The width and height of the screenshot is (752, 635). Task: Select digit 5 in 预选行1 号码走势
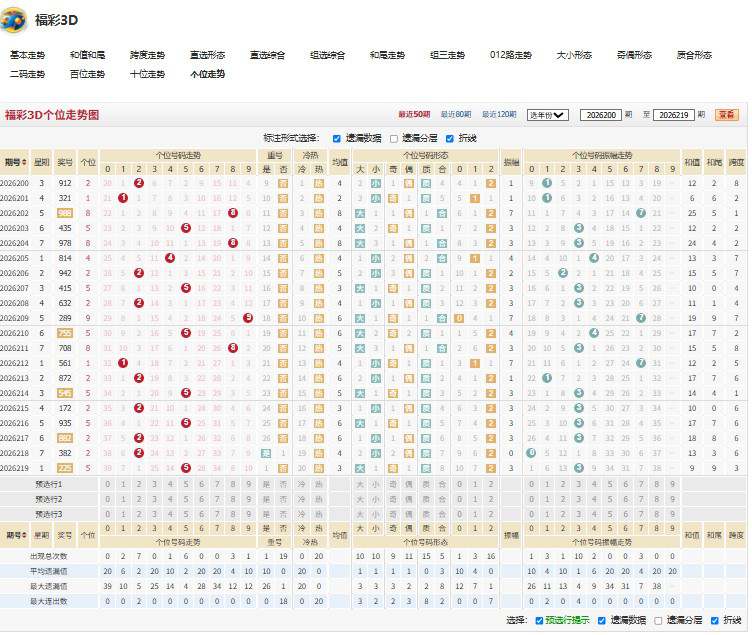186,484
